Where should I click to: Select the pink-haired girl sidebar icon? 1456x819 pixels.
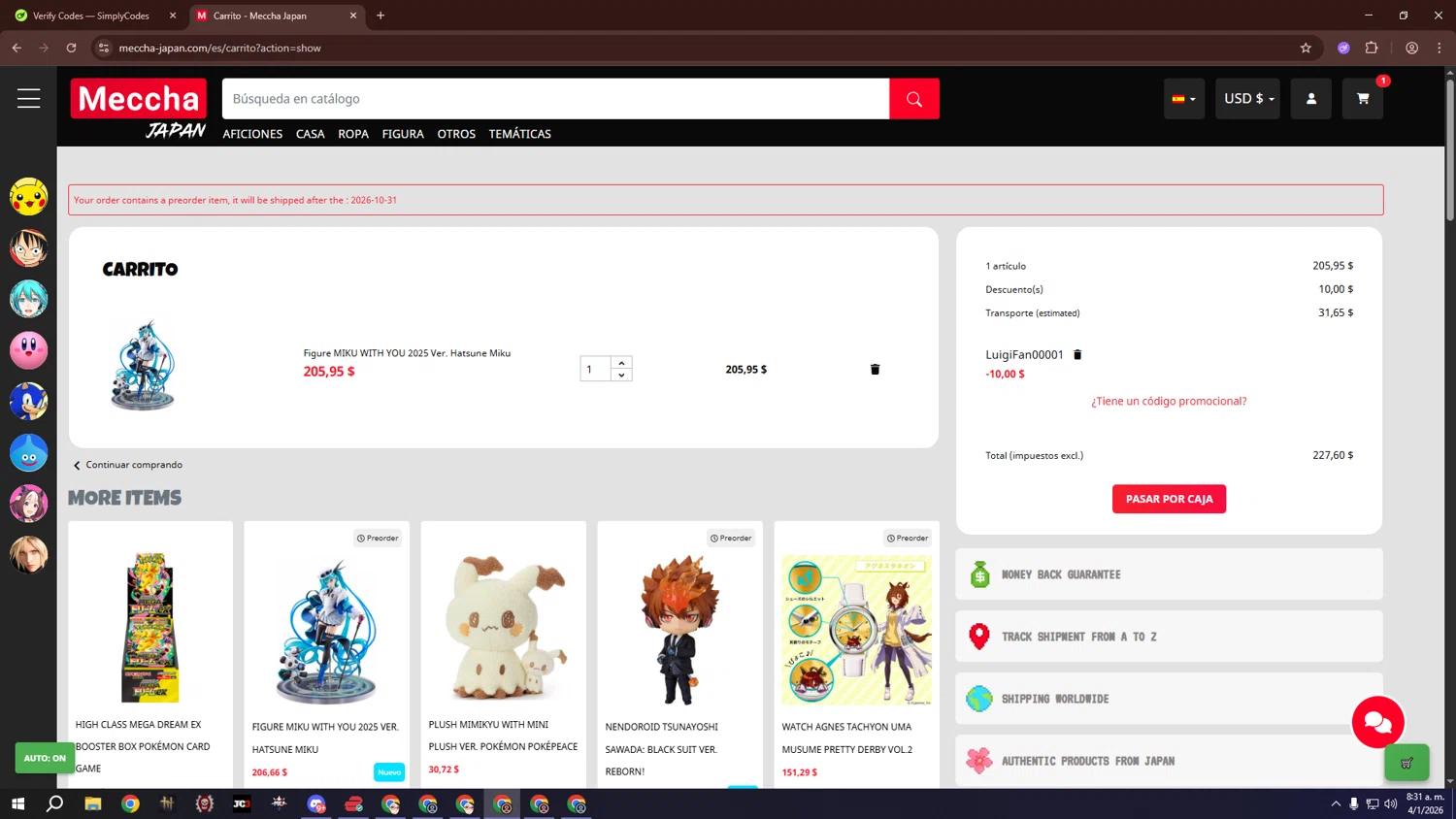click(x=28, y=504)
